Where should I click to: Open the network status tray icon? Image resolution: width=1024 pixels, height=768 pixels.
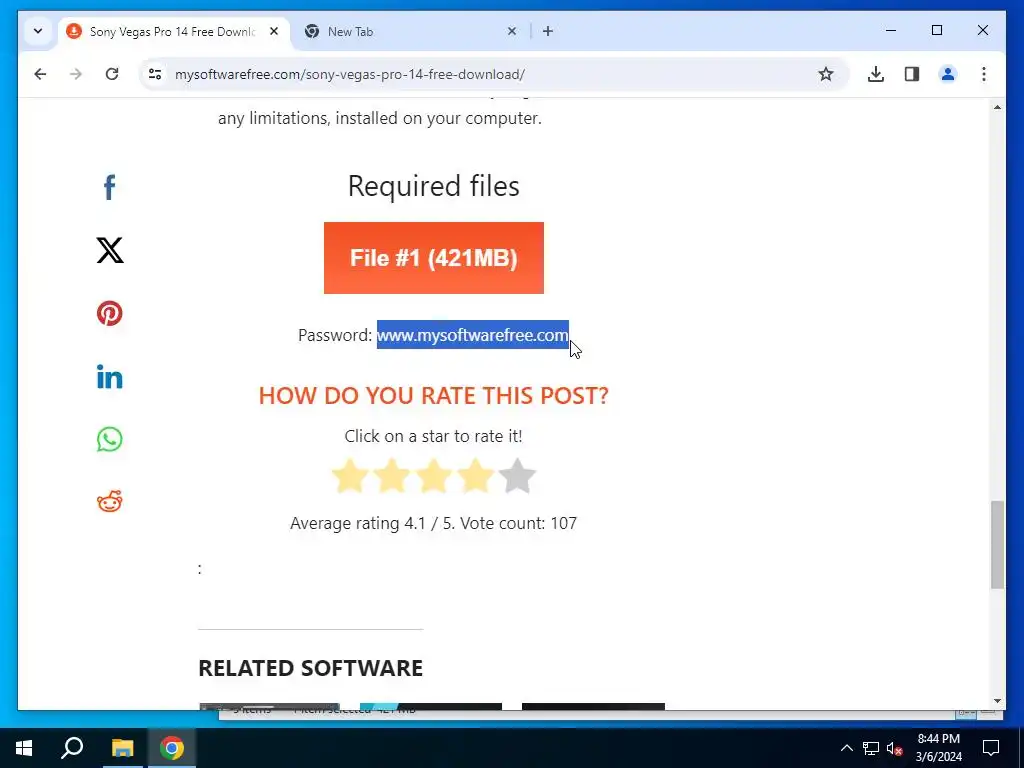(871, 748)
